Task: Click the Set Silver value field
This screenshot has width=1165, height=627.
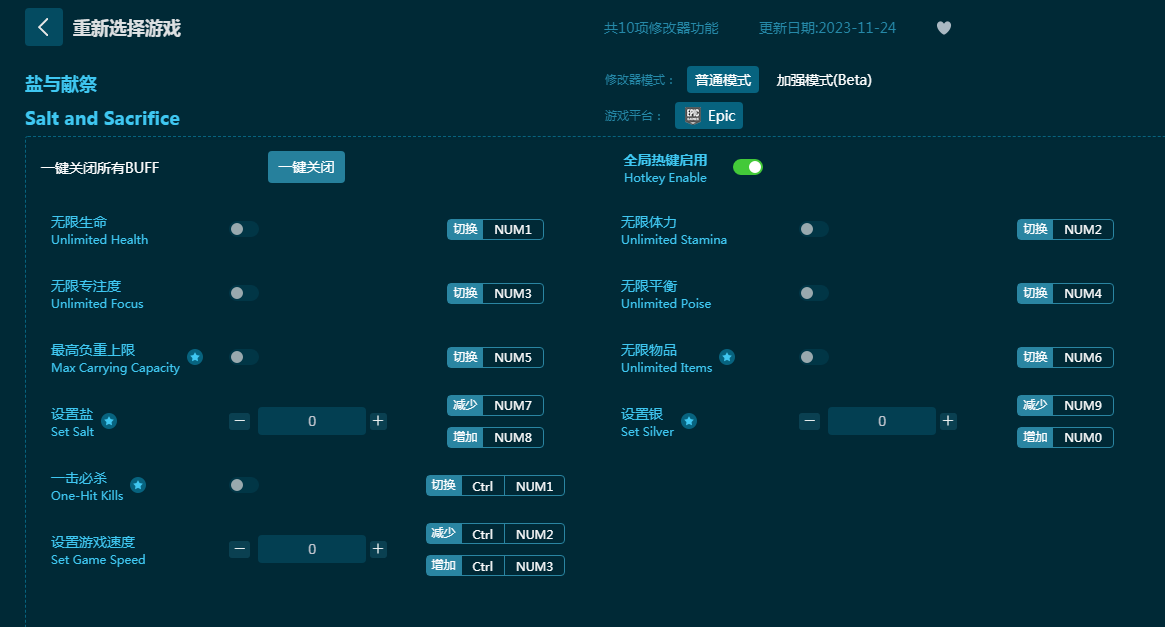Action: (882, 421)
